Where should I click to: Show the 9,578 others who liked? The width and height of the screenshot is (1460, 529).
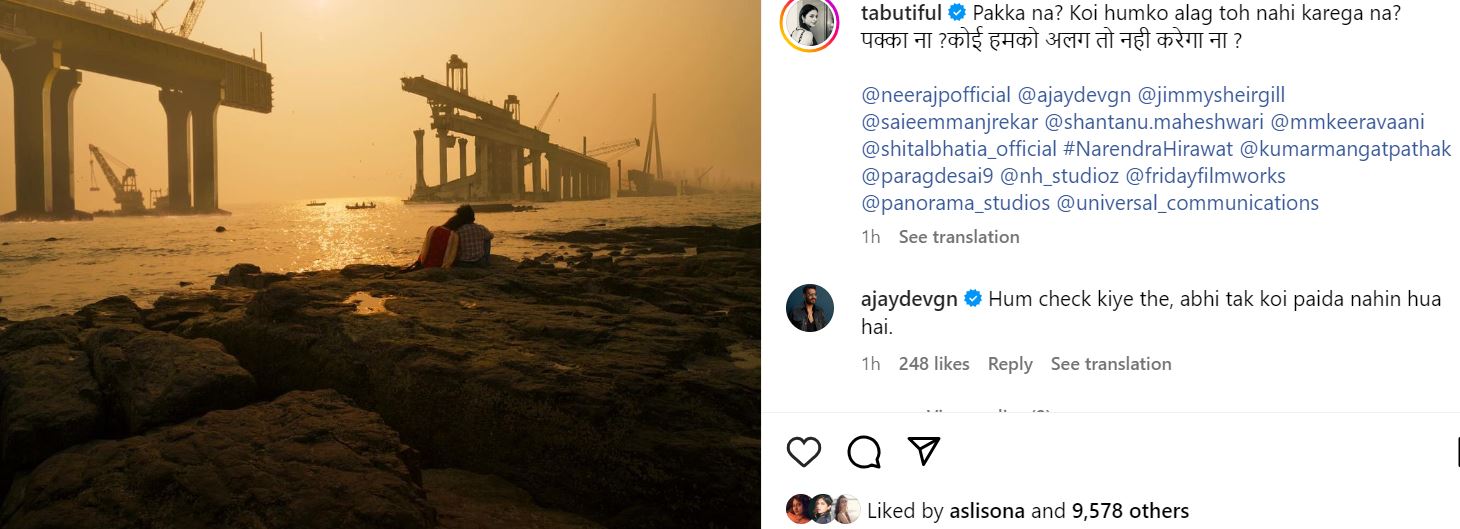tap(1130, 511)
